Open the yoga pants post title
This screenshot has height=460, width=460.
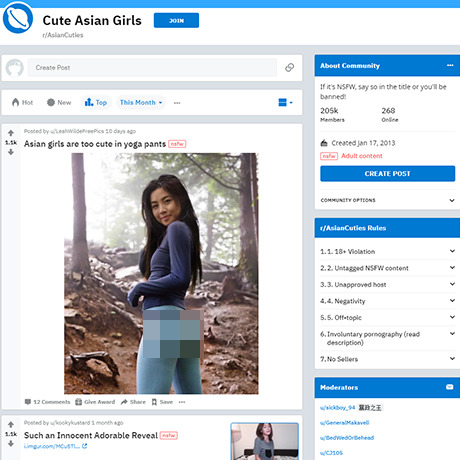(x=95, y=144)
